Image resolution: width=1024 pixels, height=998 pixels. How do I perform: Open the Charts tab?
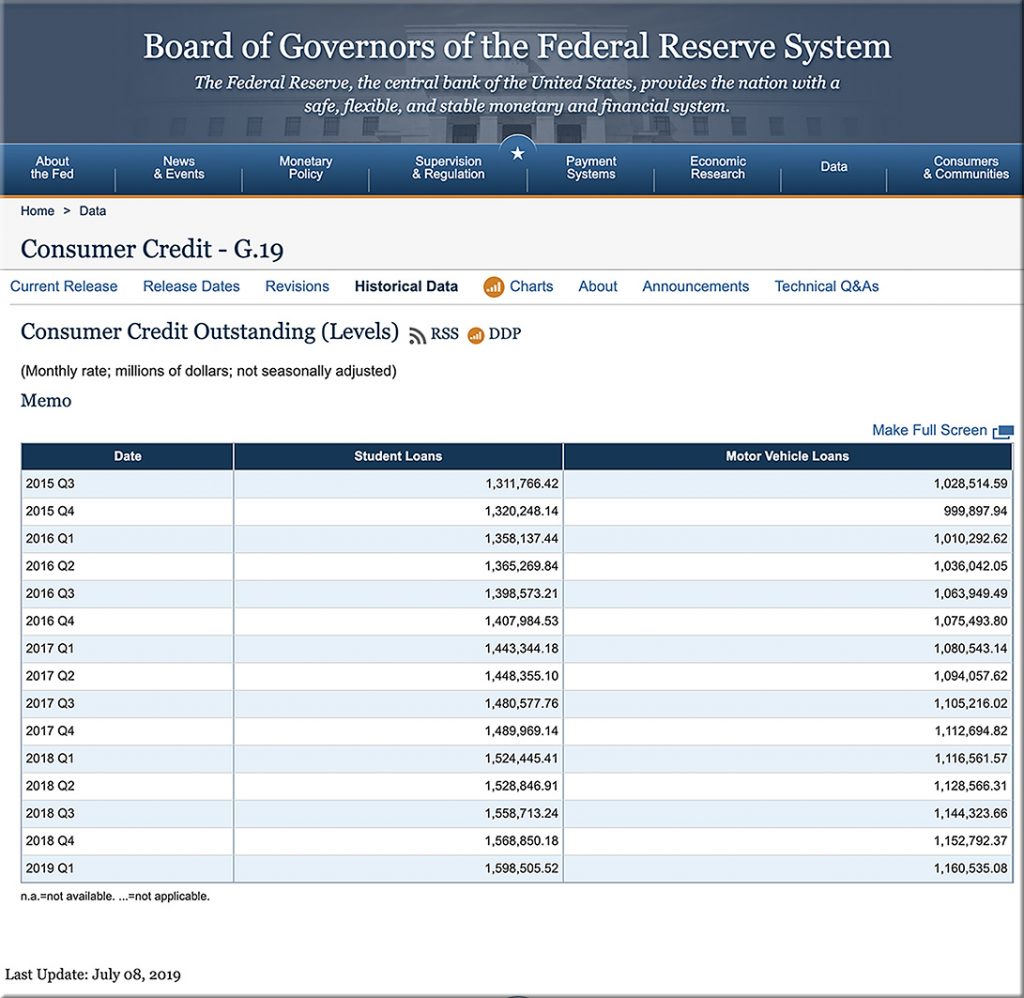pos(532,286)
